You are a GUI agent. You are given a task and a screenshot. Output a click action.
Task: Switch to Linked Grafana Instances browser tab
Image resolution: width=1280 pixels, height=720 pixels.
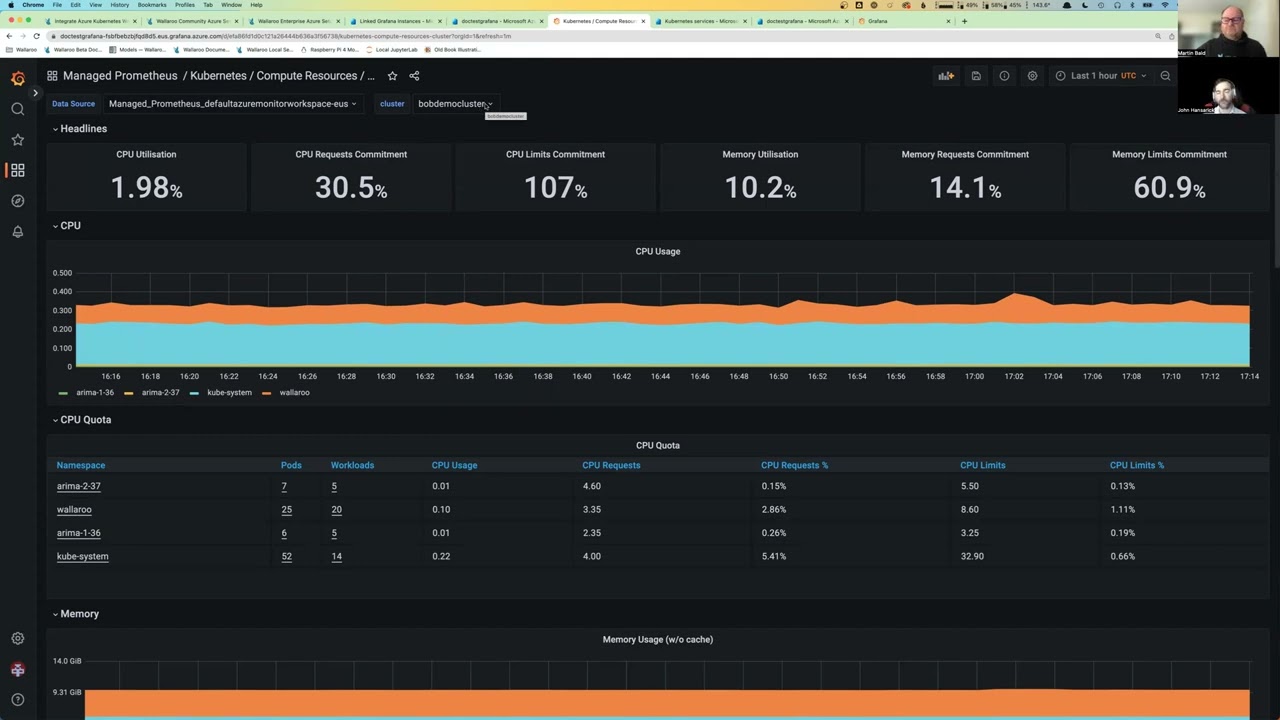pyautogui.click(x=395, y=21)
